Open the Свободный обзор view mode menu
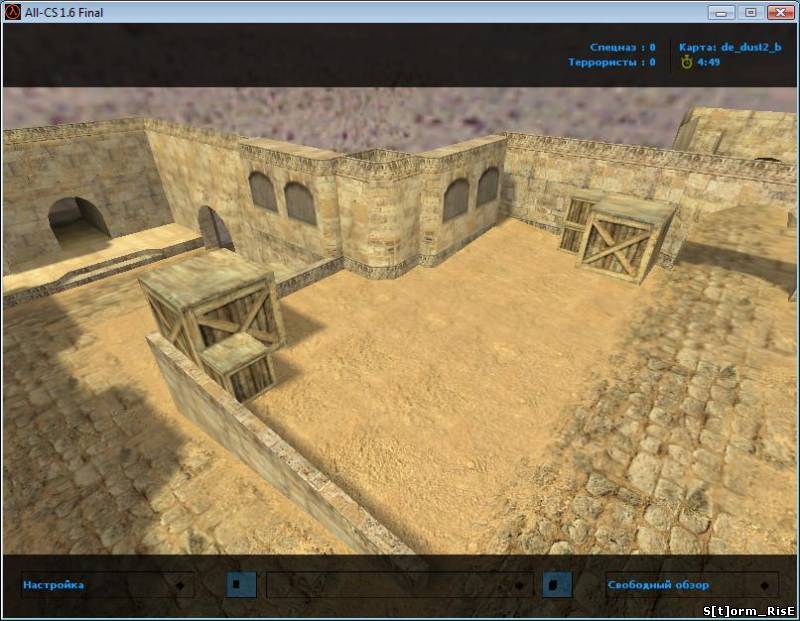Viewport: 800px width, 621px height. 692,585
